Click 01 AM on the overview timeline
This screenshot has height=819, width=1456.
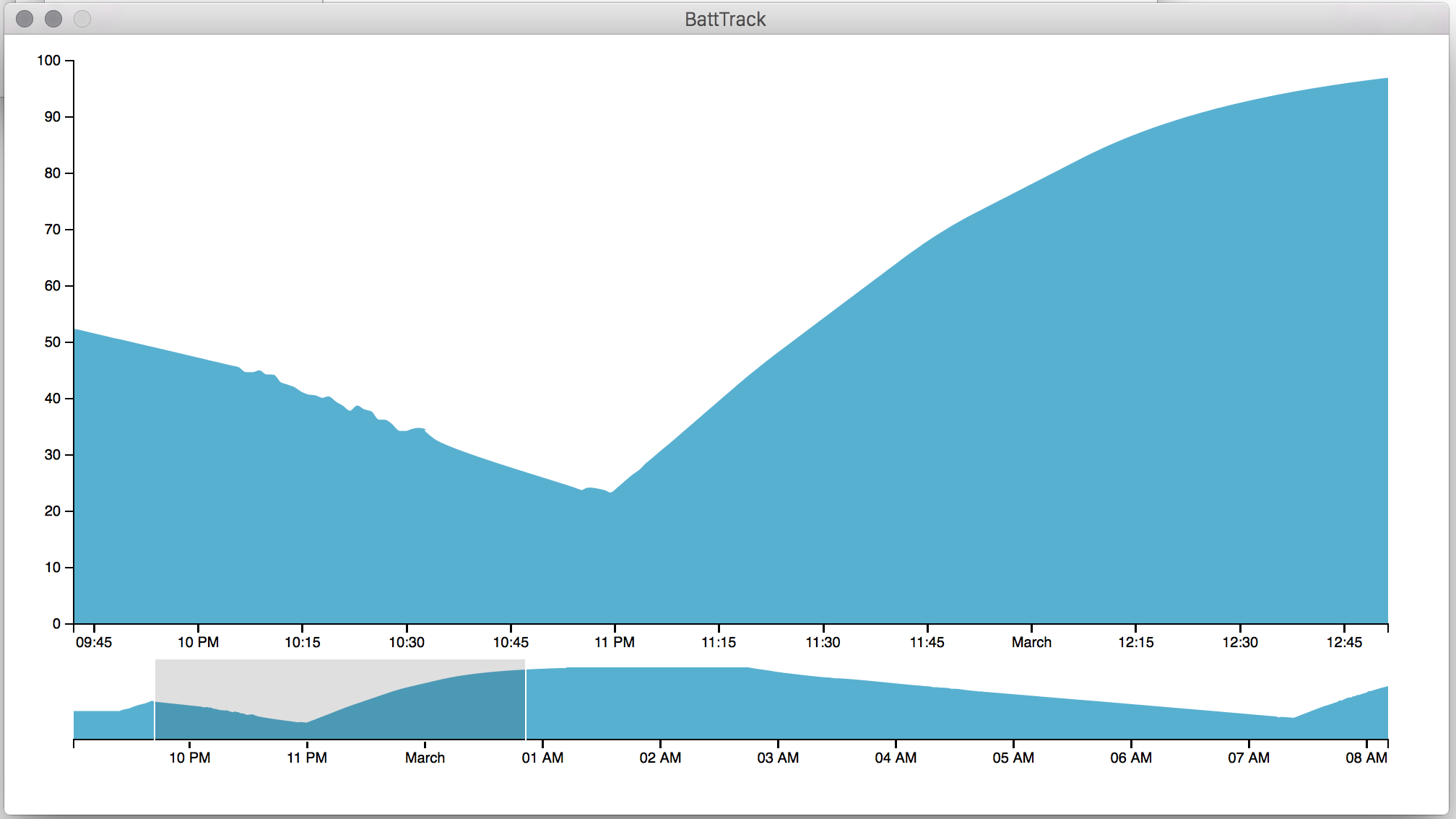click(x=542, y=757)
